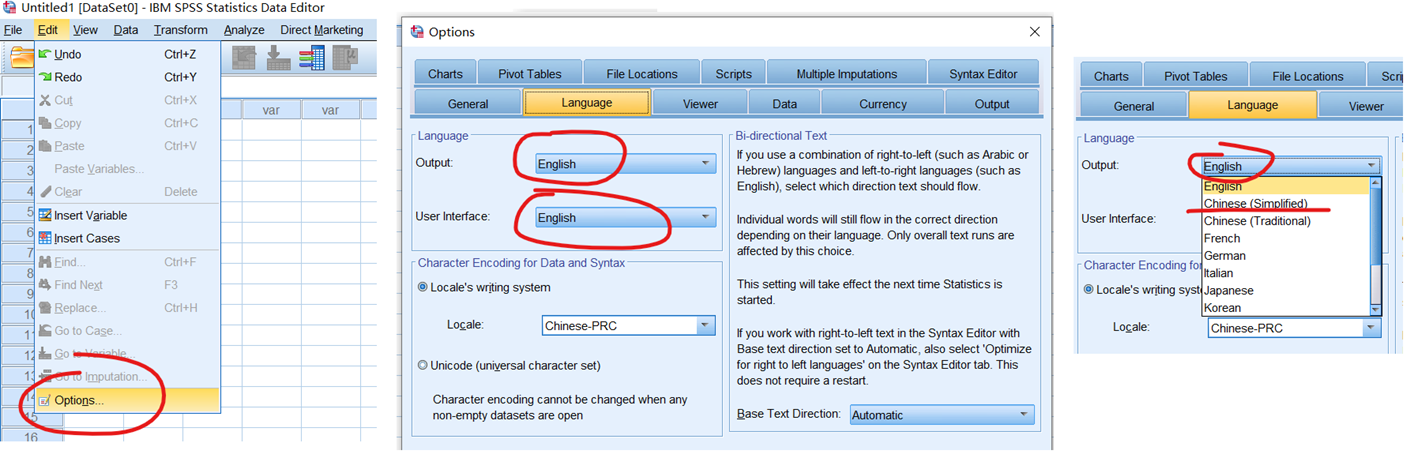This screenshot has height=473, width=1418.
Task: Click the Insert Cases menu icon
Action: [45, 238]
